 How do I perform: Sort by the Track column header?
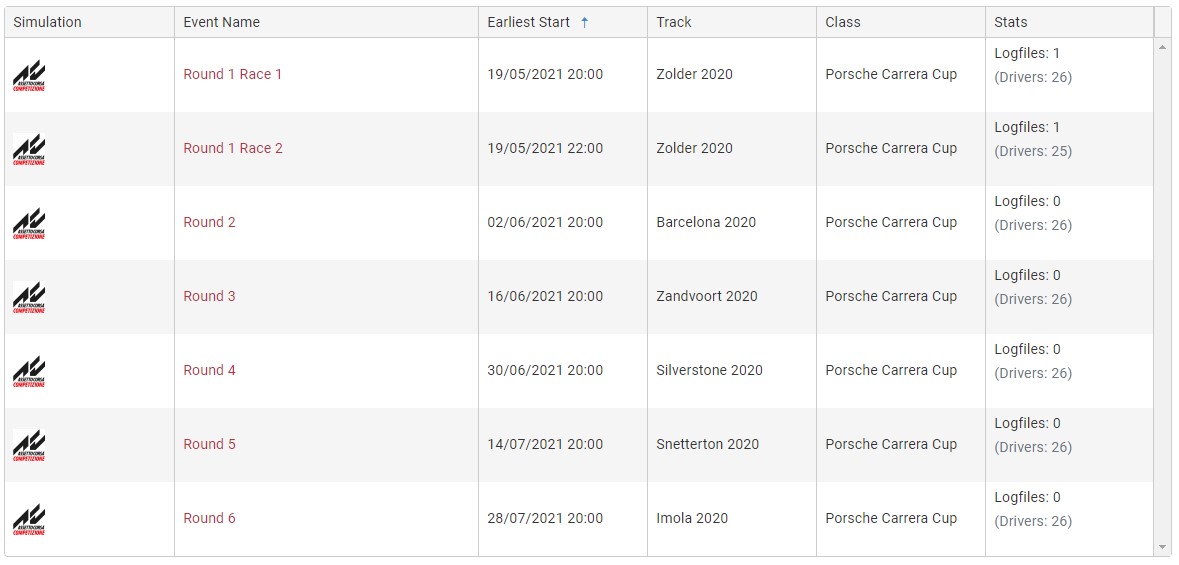tap(674, 22)
